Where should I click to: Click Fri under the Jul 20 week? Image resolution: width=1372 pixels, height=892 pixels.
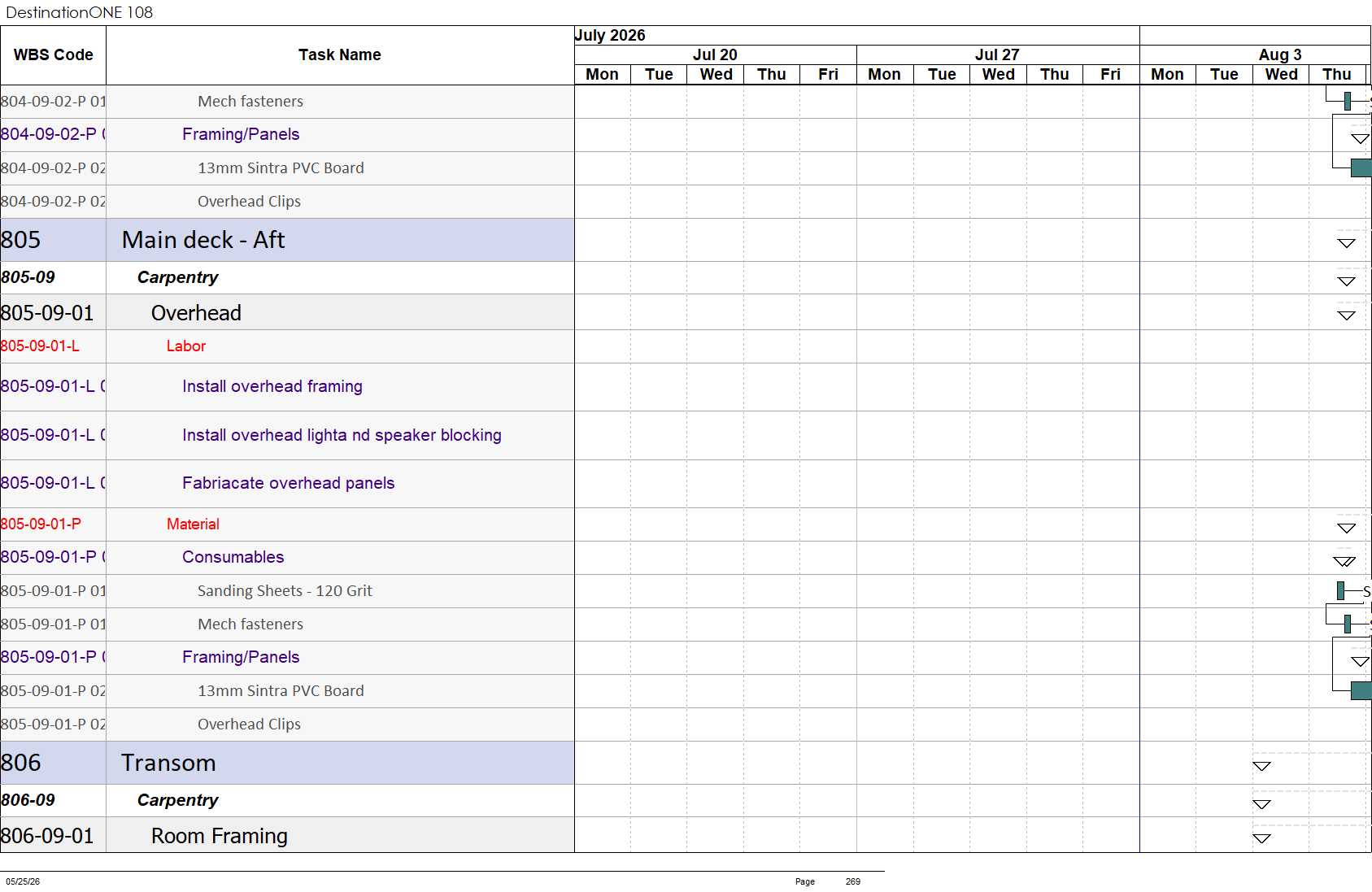click(828, 74)
